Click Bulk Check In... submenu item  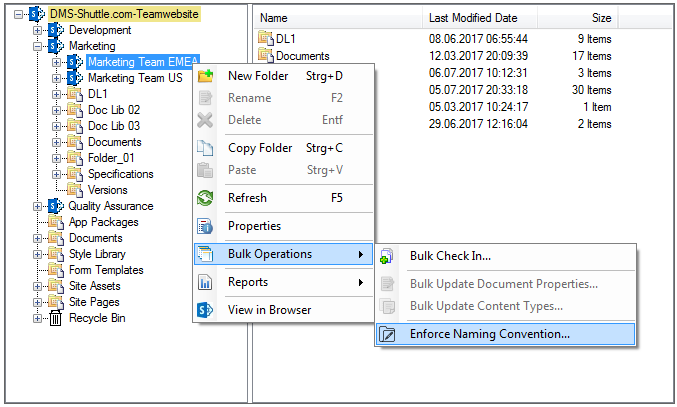tap(506, 256)
